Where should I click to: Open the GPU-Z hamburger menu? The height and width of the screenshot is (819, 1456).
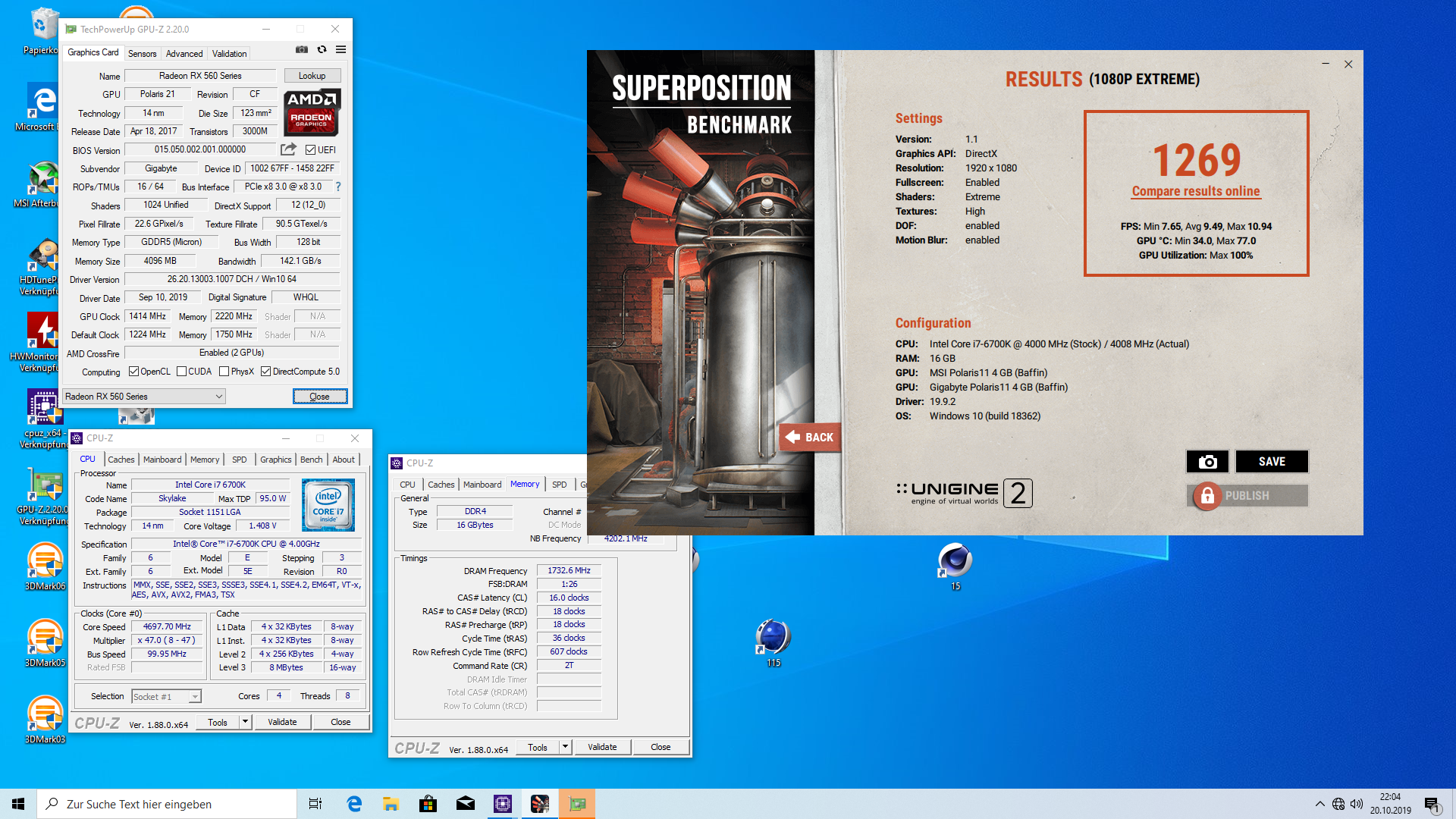coord(341,49)
